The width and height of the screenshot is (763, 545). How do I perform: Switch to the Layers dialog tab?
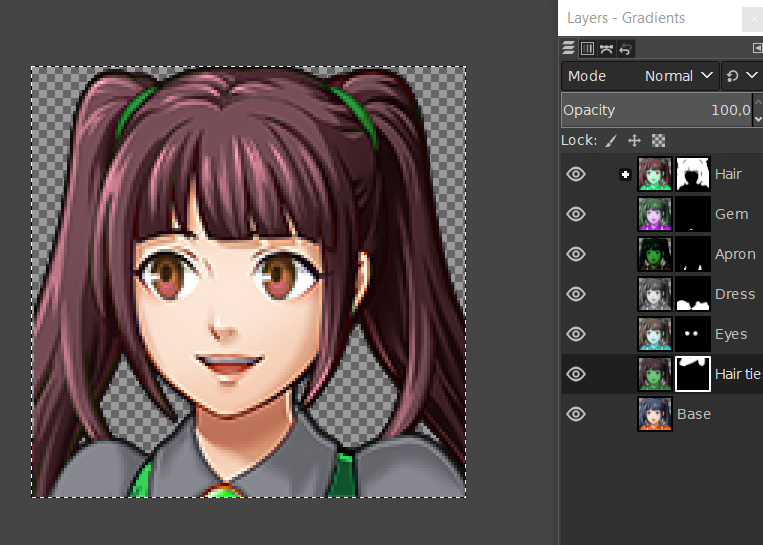(x=568, y=49)
